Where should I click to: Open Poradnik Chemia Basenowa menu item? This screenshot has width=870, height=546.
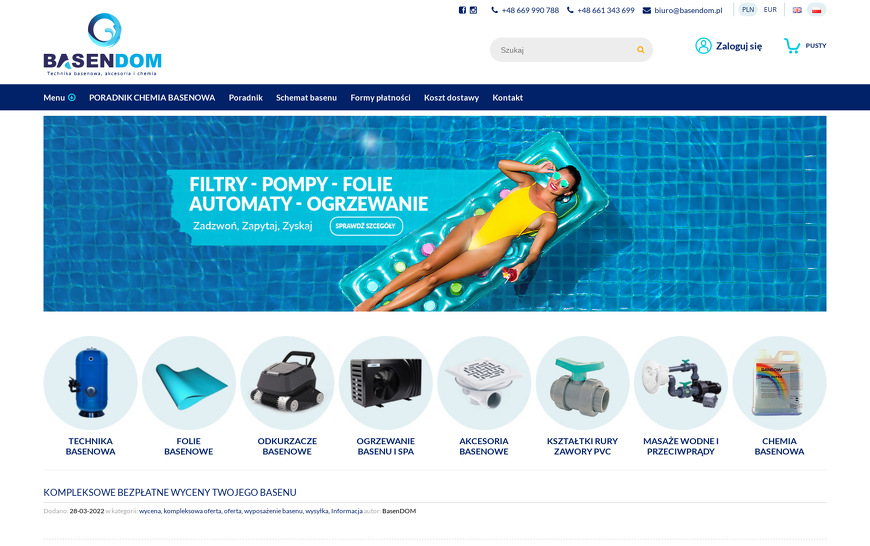click(x=152, y=98)
